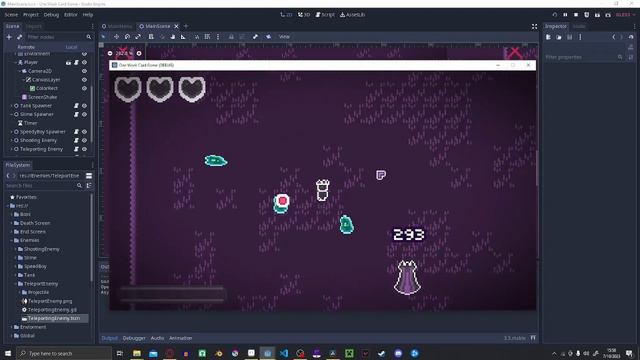Screen dimensions: 640x360
Task: Open the script attached to Tank Spawner
Action: [x=76, y=106]
